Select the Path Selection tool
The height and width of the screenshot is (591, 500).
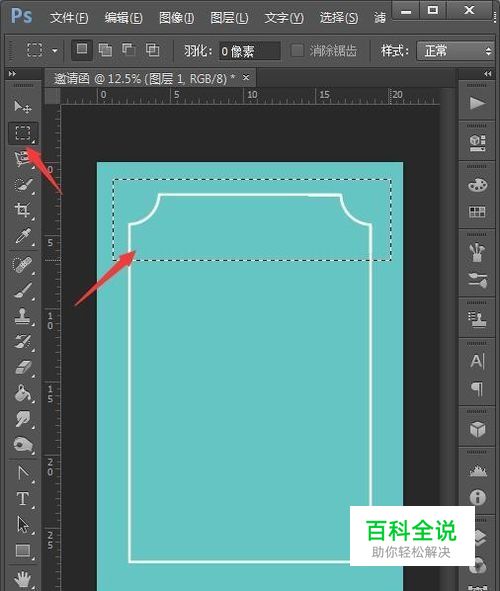point(23,524)
